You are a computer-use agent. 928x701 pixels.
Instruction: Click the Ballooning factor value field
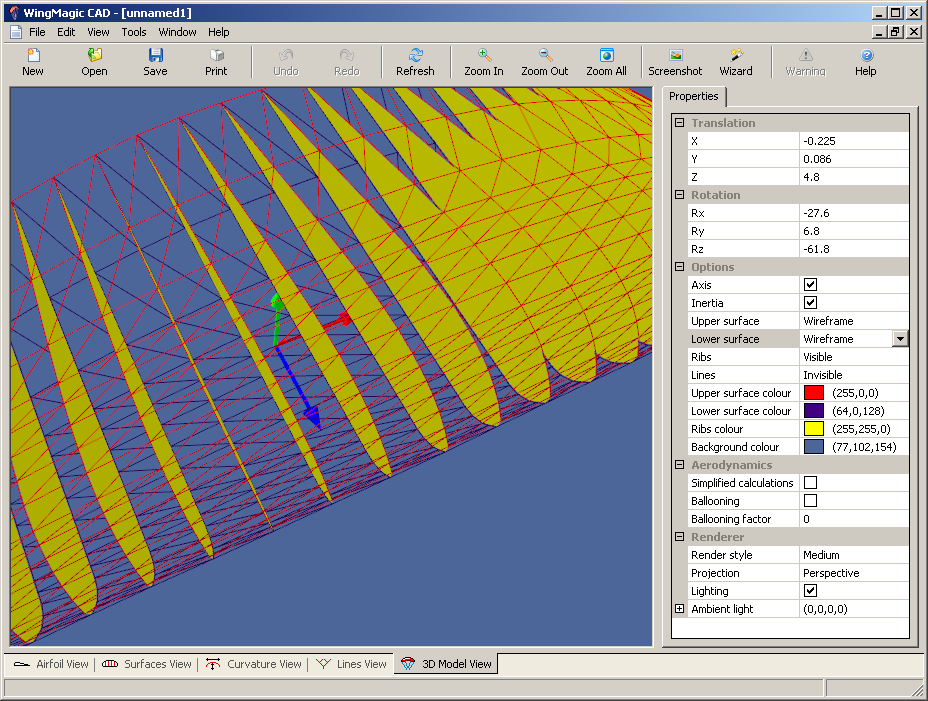click(853, 519)
